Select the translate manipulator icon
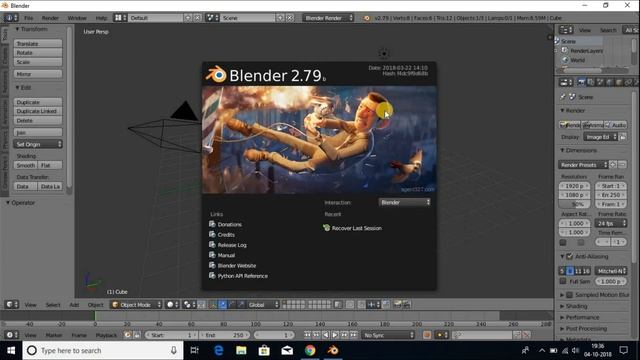This screenshot has height=360, width=640. [x=222, y=304]
